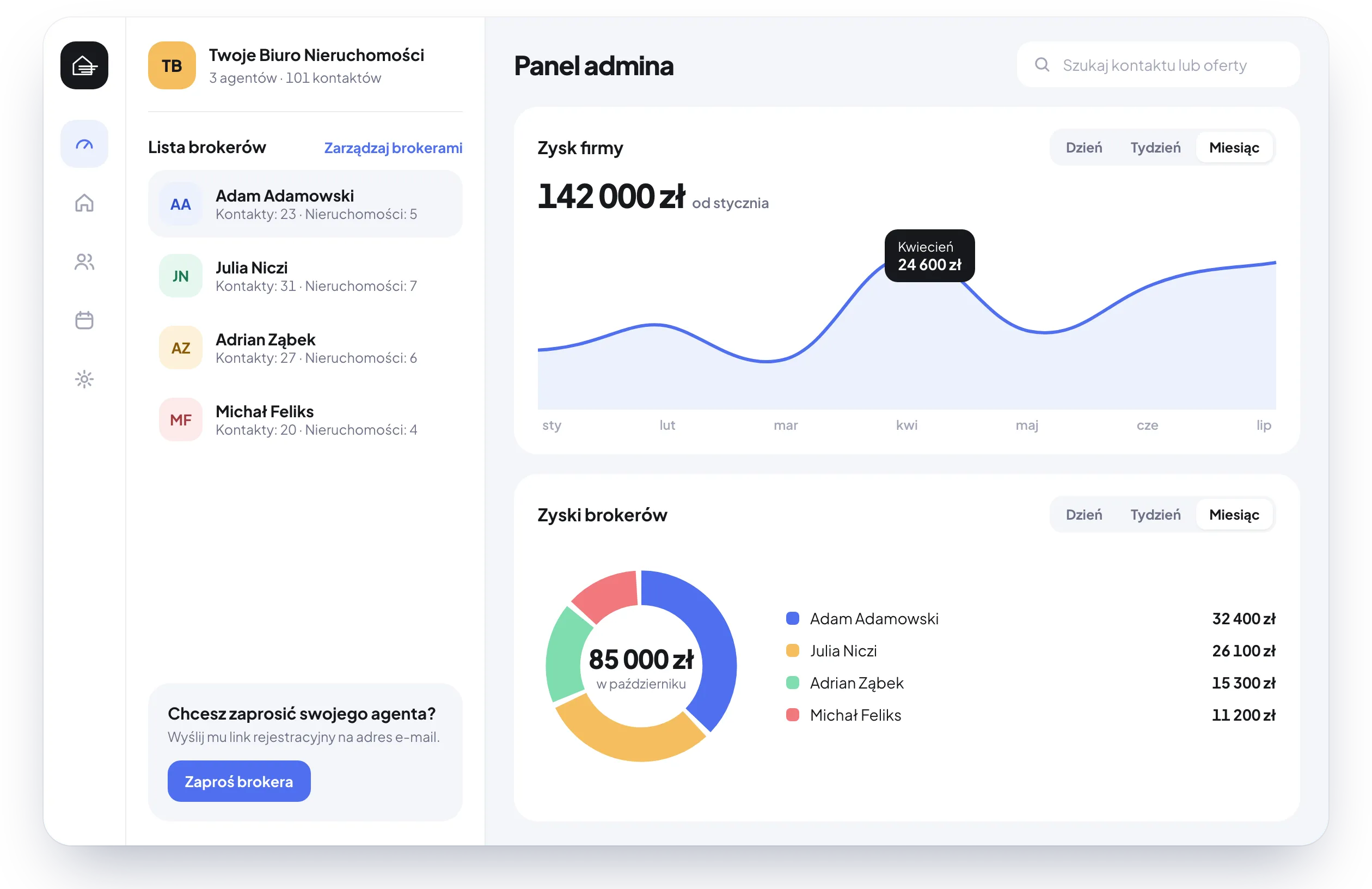Image resolution: width=1372 pixels, height=889 pixels.
Task: Select broker Adam Adamowski in list
Action: coord(305,204)
